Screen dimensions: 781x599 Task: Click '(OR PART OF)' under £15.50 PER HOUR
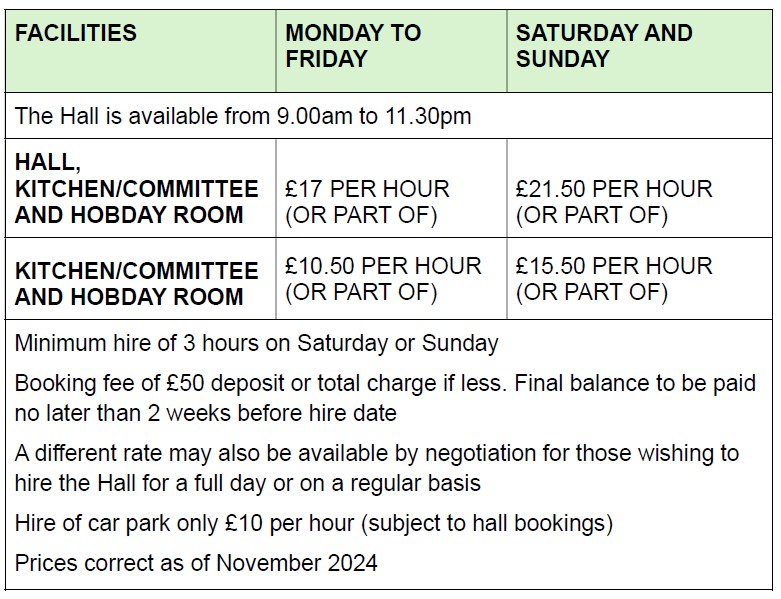(x=591, y=293)
